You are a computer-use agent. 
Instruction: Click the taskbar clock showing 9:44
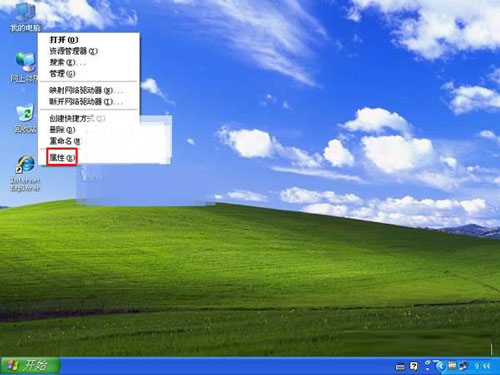point(482,366)
